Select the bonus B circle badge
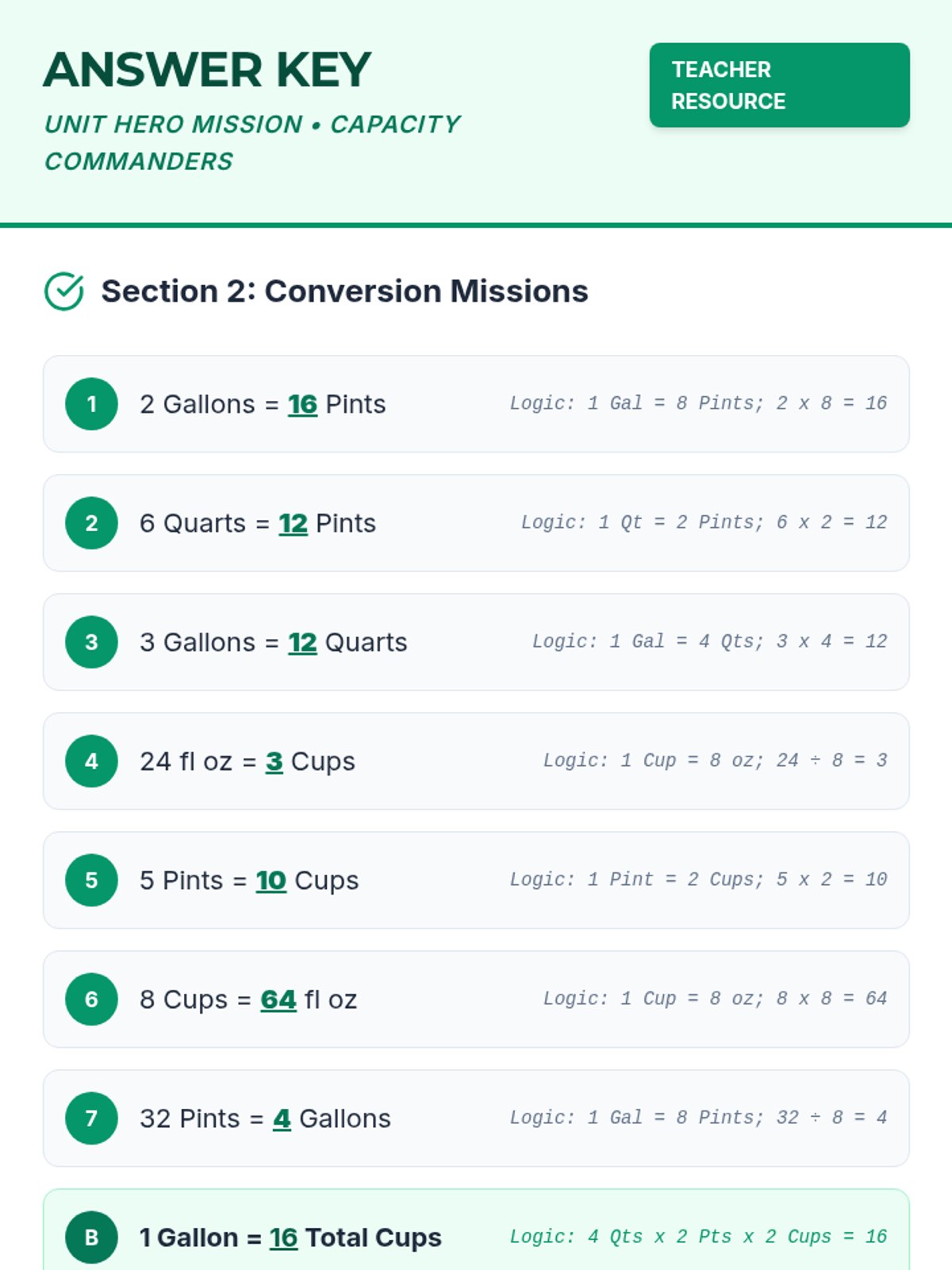 pos(91,1237)
